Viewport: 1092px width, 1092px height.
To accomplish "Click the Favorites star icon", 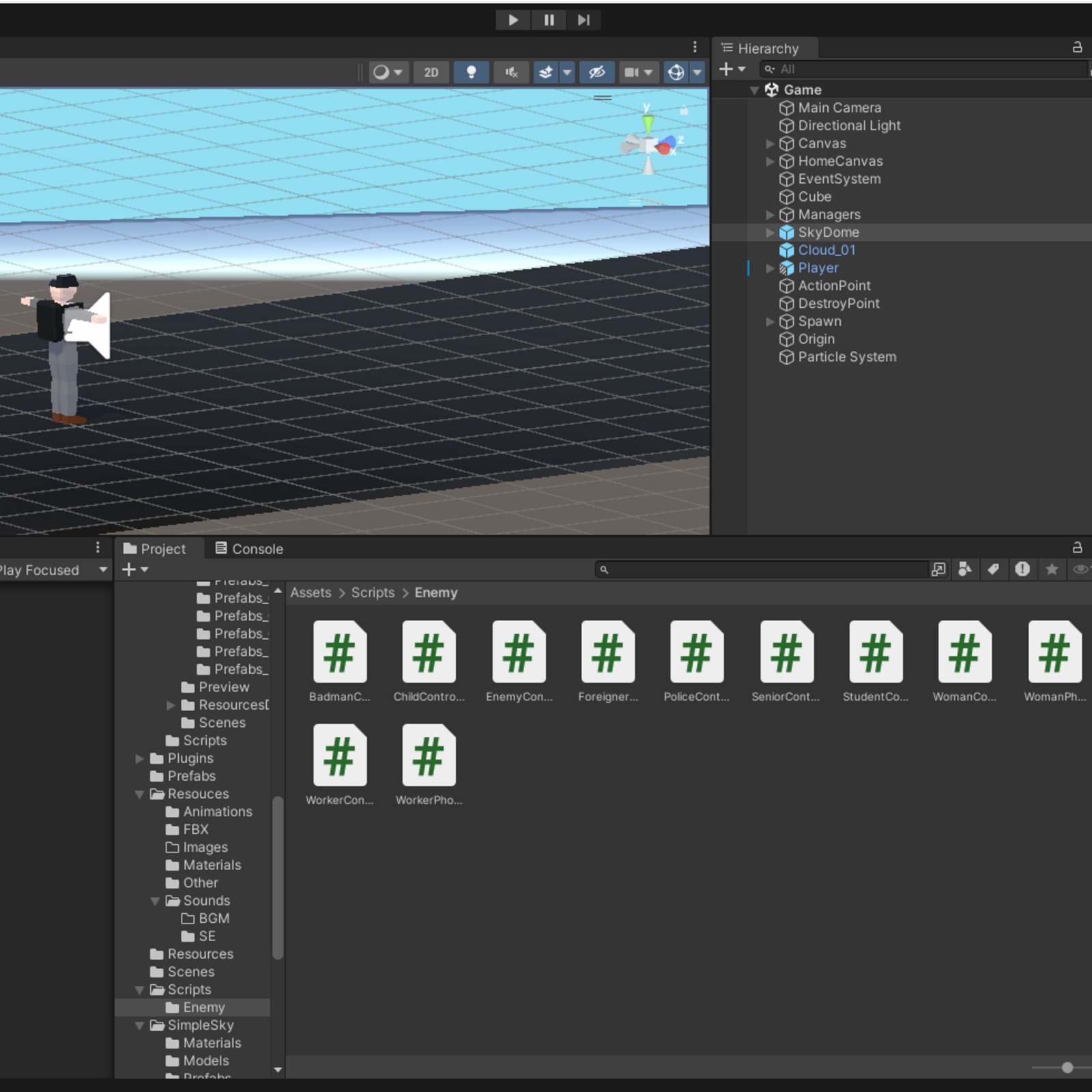I will (x=1052, y=569).
